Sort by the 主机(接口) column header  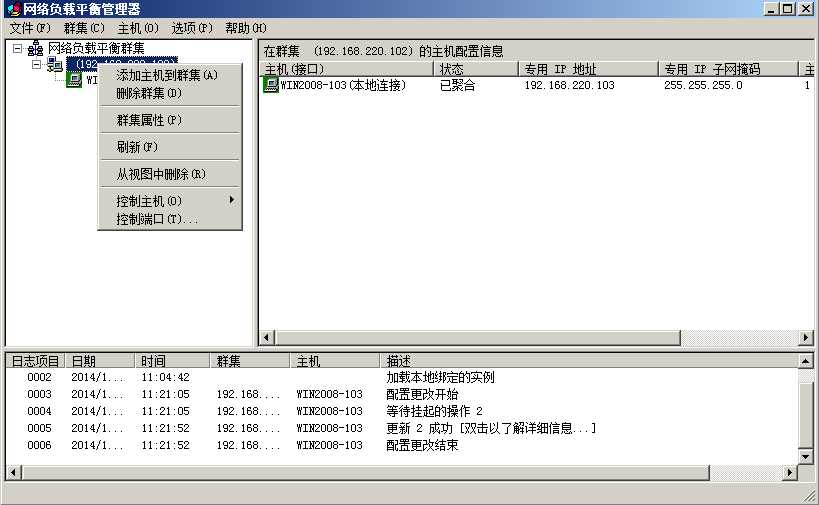[347, 69]
